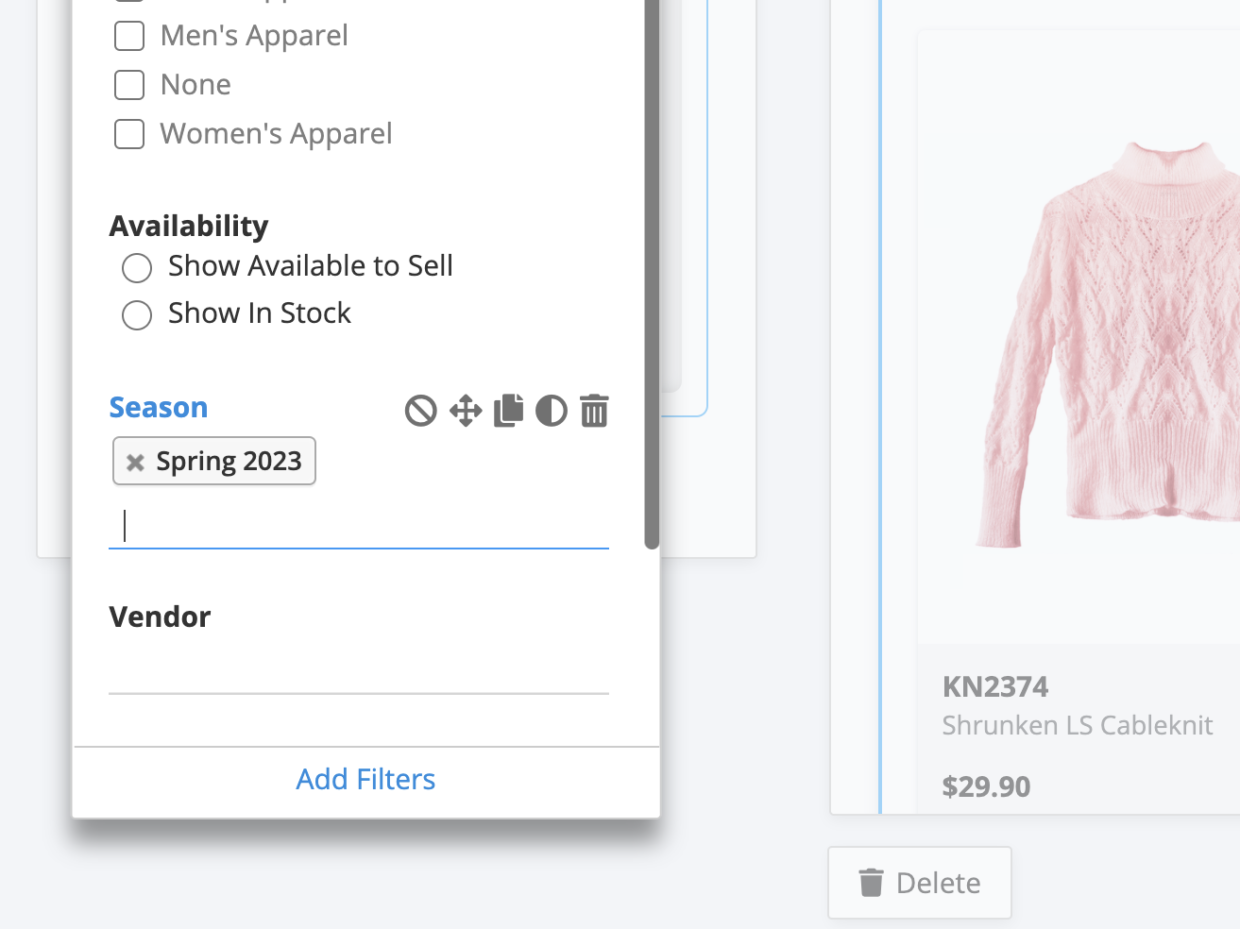Open the Add Filters panel
The width and height of the screenshot is (1240, 929).
tap(365, 779)
